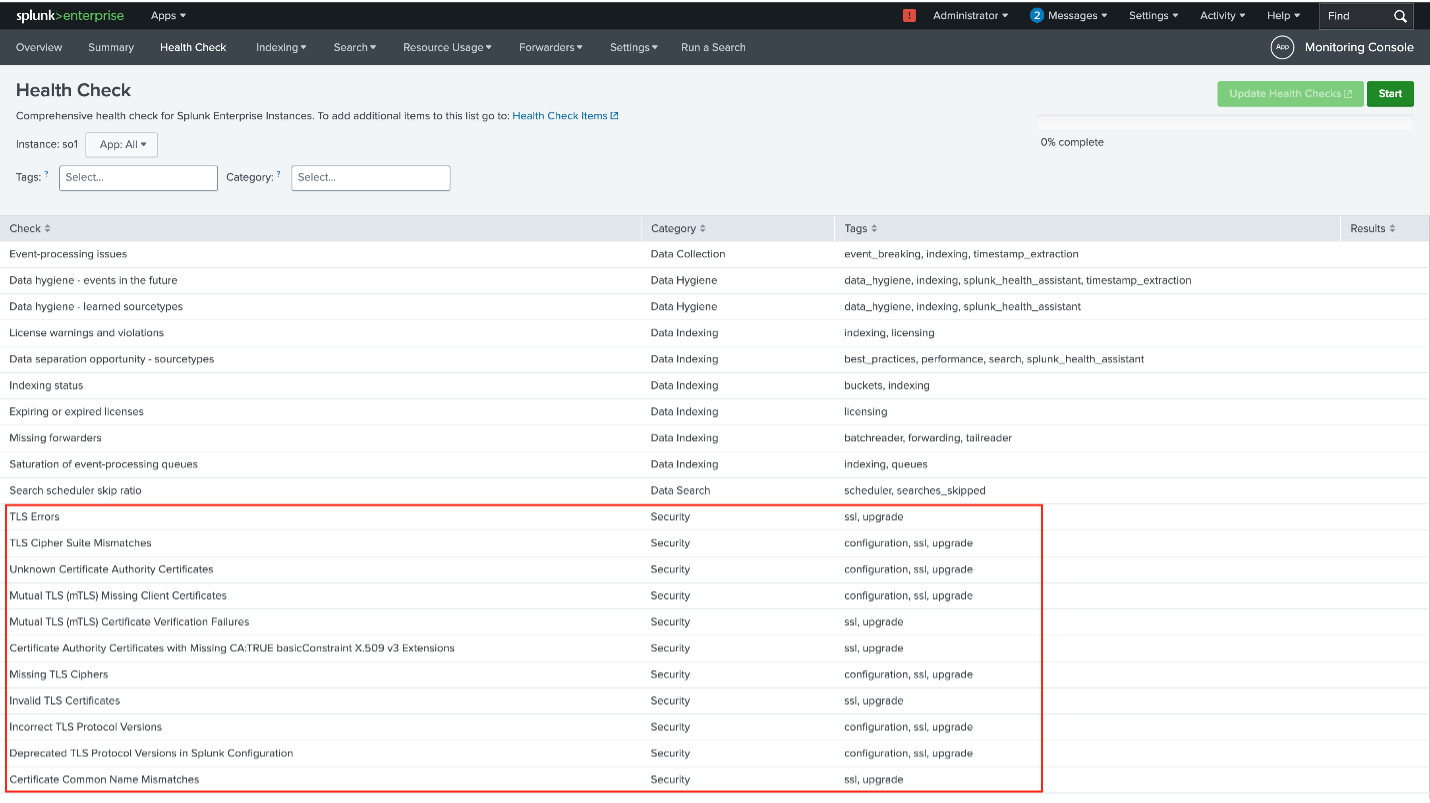1430x803 pixels.
Task: Select Saturation of event-processing queues
Action: [715, 464]
